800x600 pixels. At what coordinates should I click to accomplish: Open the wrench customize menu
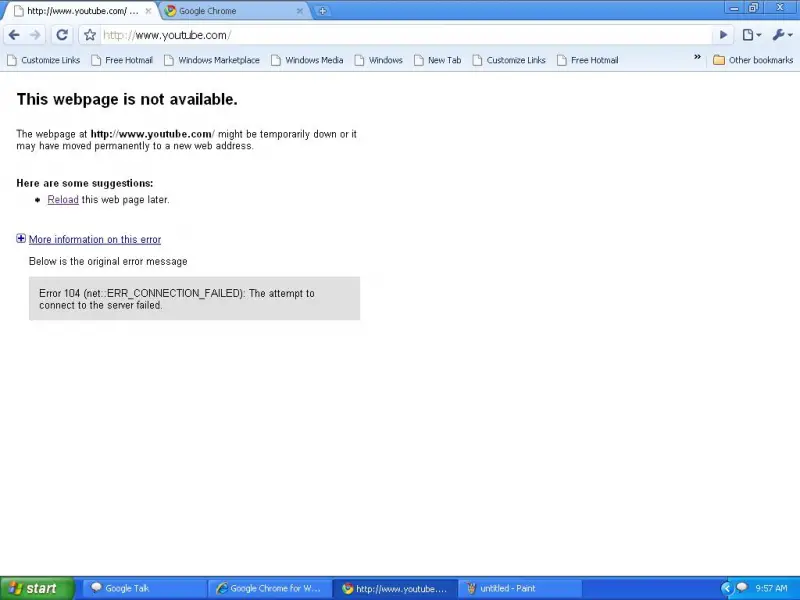tap(782, 35)
